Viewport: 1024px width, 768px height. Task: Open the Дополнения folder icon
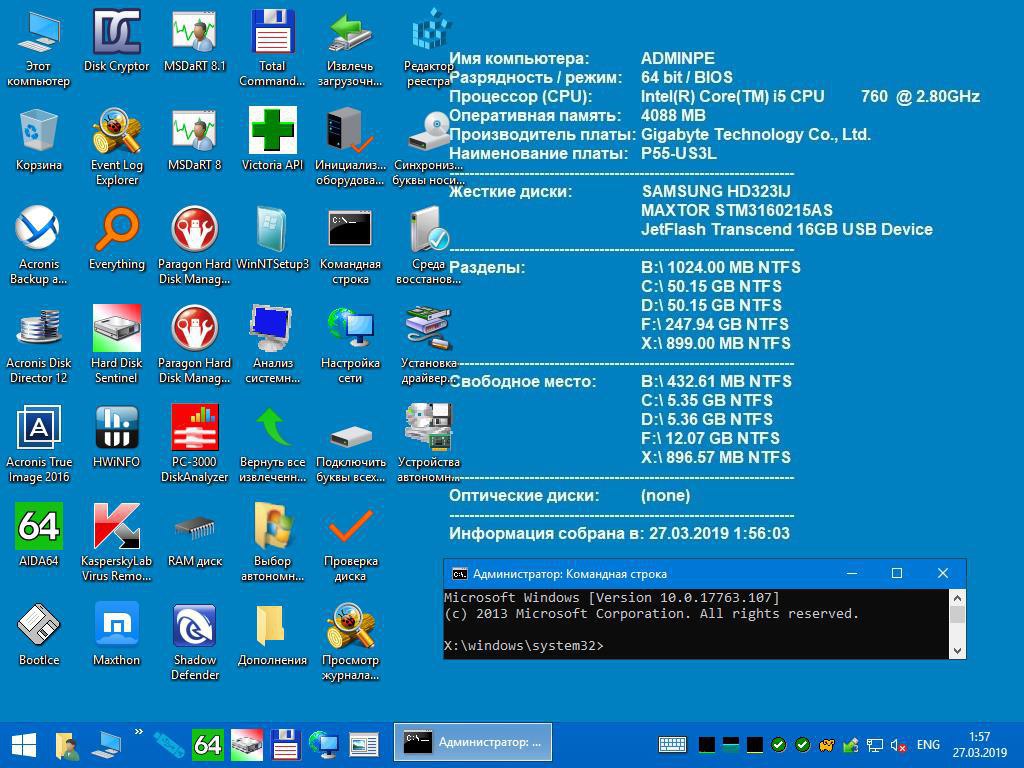[x=272, y=633]
